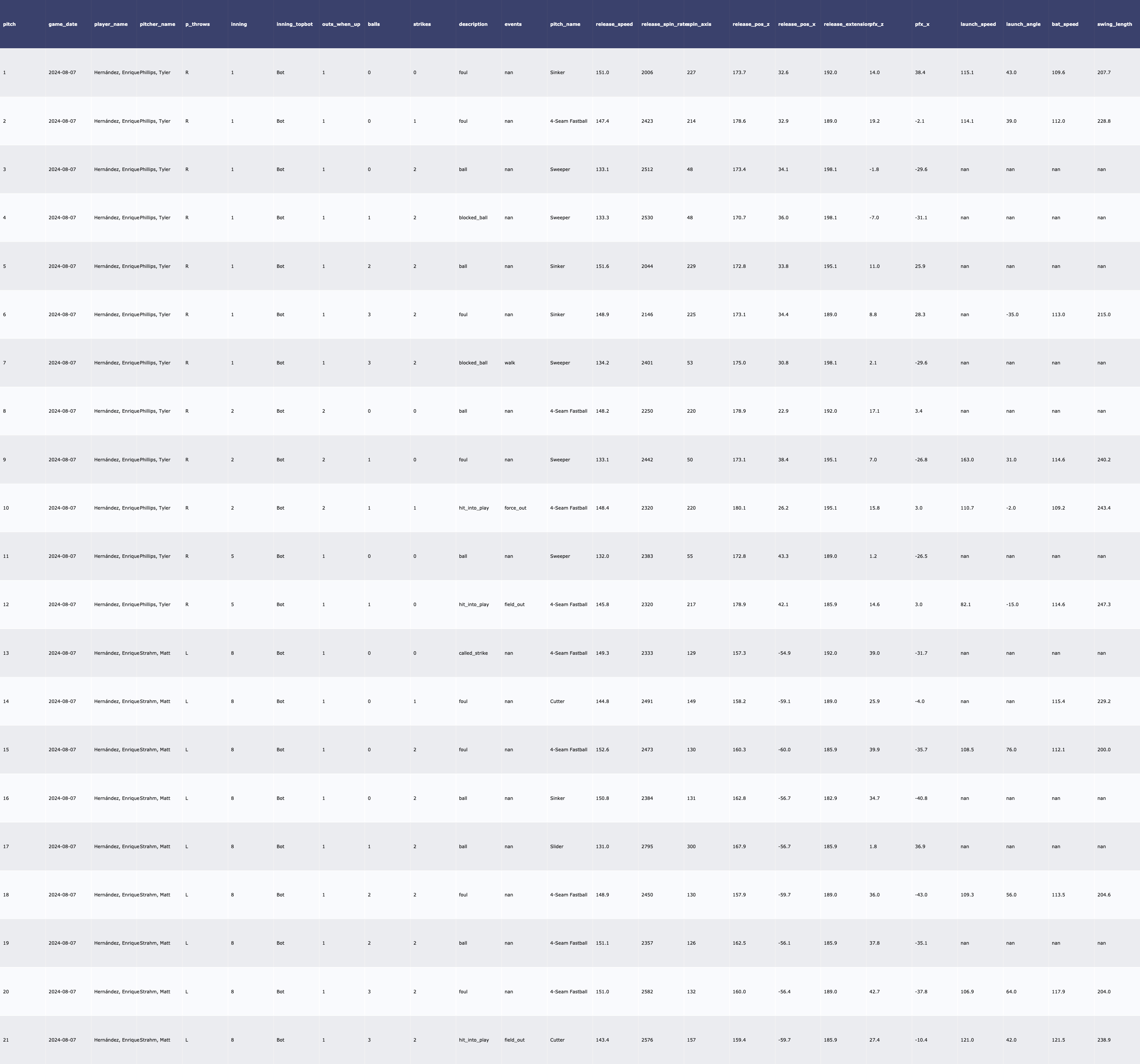Select the Slider pitch name in row 17
Viewport: 1140px width, 1064px height.
tap(557, 846)
